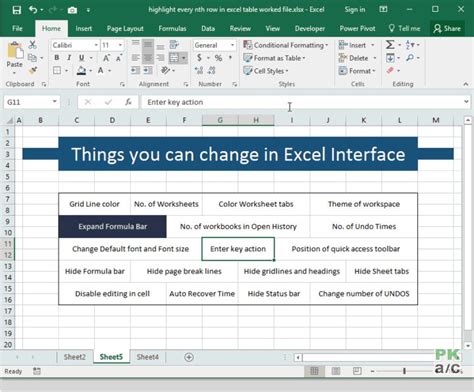
Task: Decrease the indent
Action: (x=135, y=70)
